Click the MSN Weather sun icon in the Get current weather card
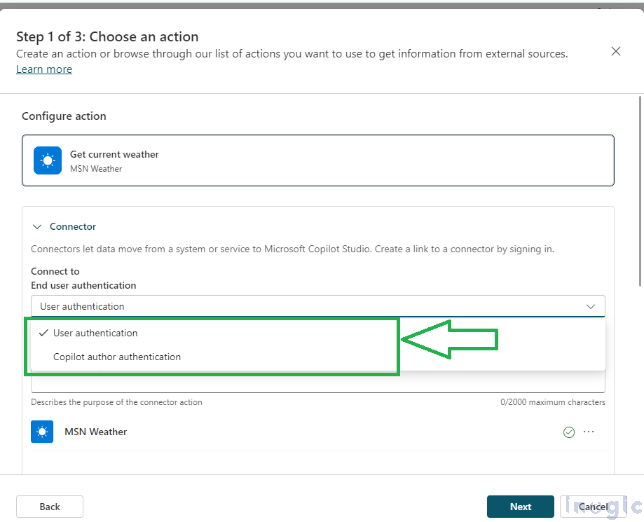 (47, 161)
